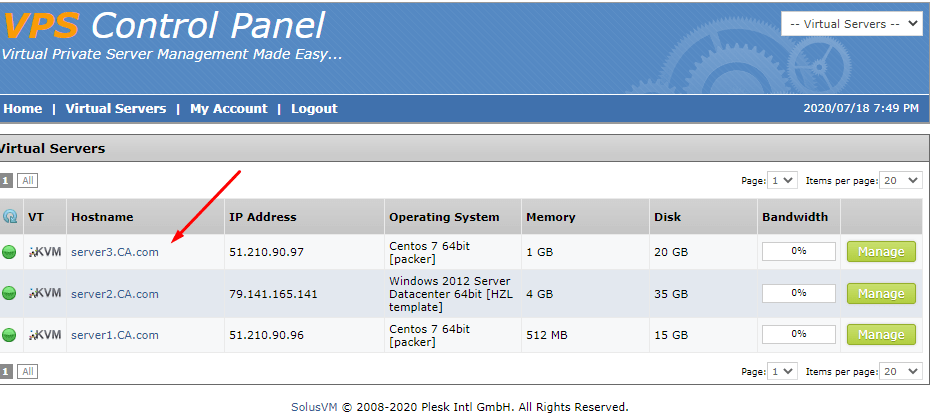Click the refresh icon in table header
Viewport: 930px width, 419px height.
(10, 217)
